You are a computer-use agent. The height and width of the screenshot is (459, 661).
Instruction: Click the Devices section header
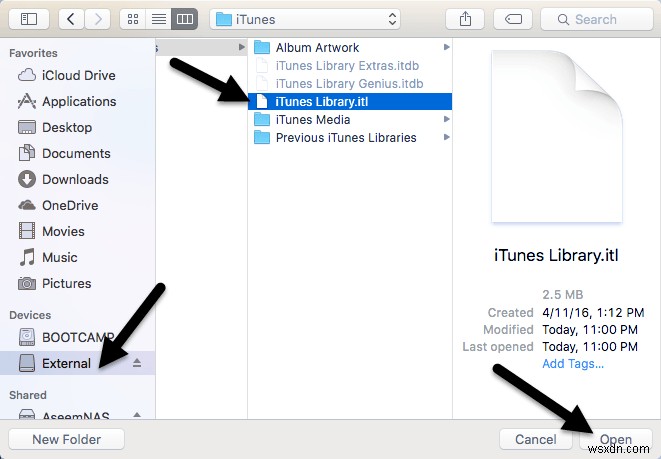coord(30,315)
